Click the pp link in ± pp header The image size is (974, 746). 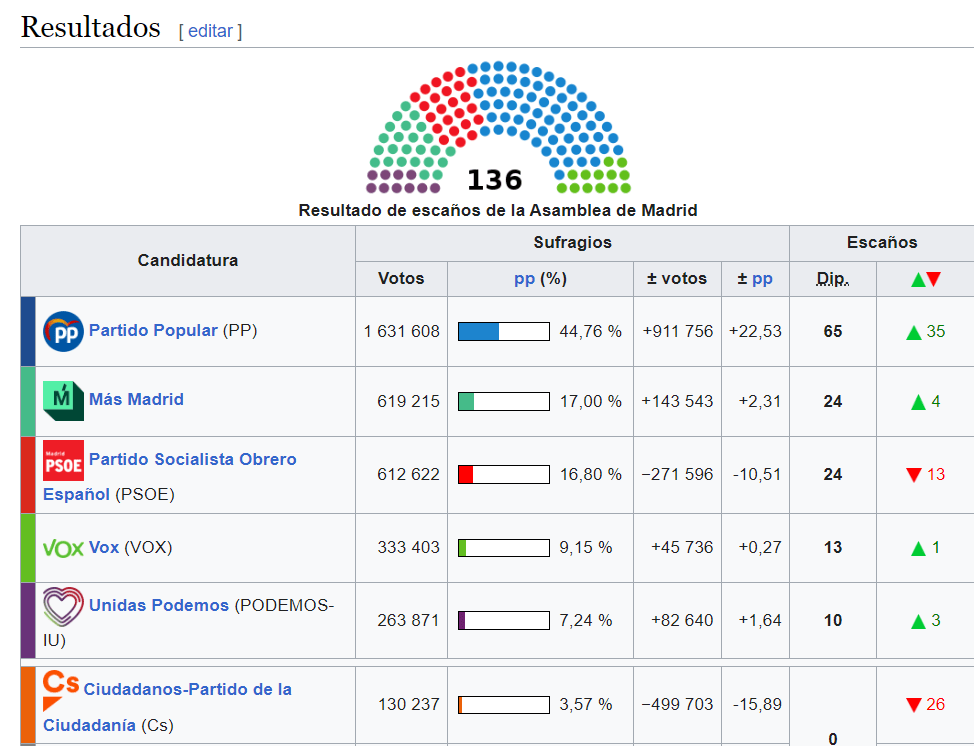click(762, 279)
